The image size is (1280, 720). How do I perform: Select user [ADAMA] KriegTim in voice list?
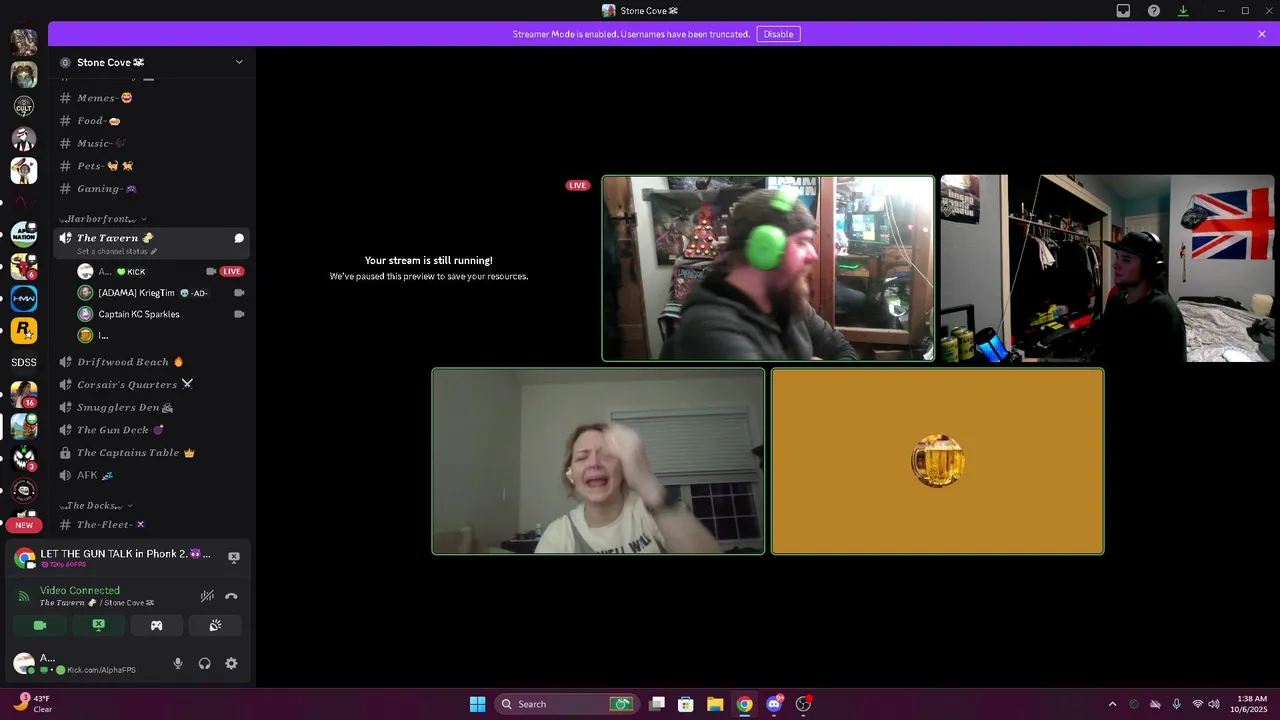161,293
